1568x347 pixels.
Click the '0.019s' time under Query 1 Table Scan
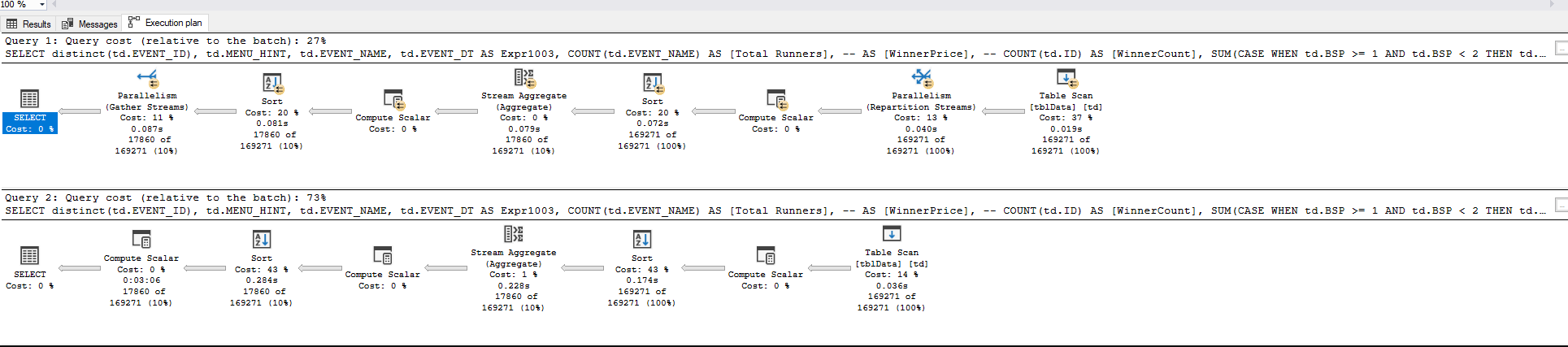click(x=1066, y=129)
